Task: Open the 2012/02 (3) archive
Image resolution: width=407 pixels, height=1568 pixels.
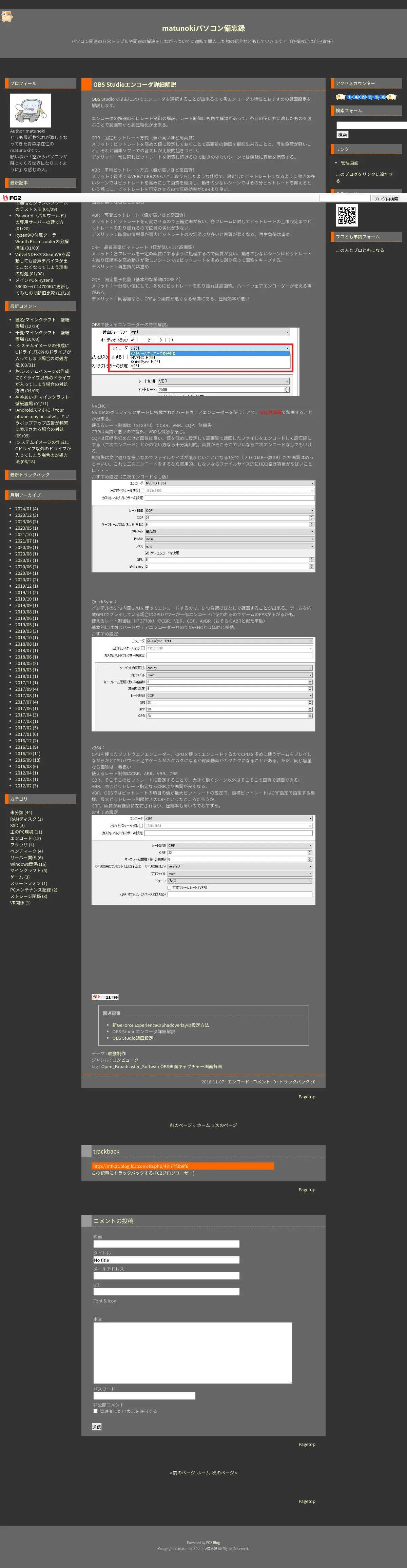Action: tap(26, 786)
